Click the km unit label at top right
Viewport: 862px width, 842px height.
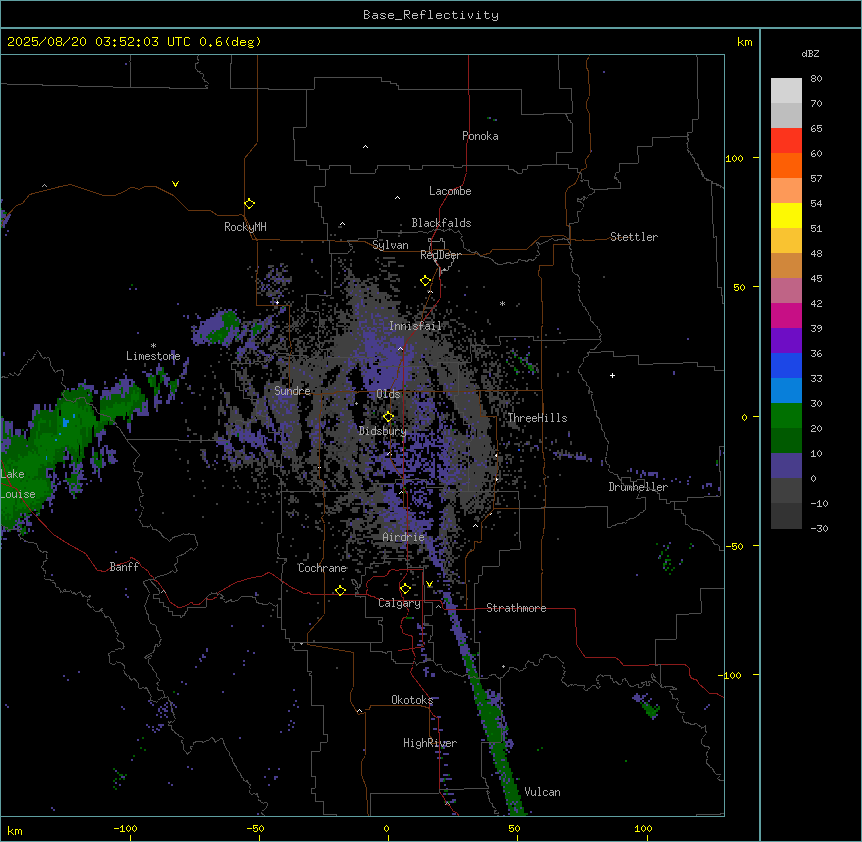[x=744, y=42]
